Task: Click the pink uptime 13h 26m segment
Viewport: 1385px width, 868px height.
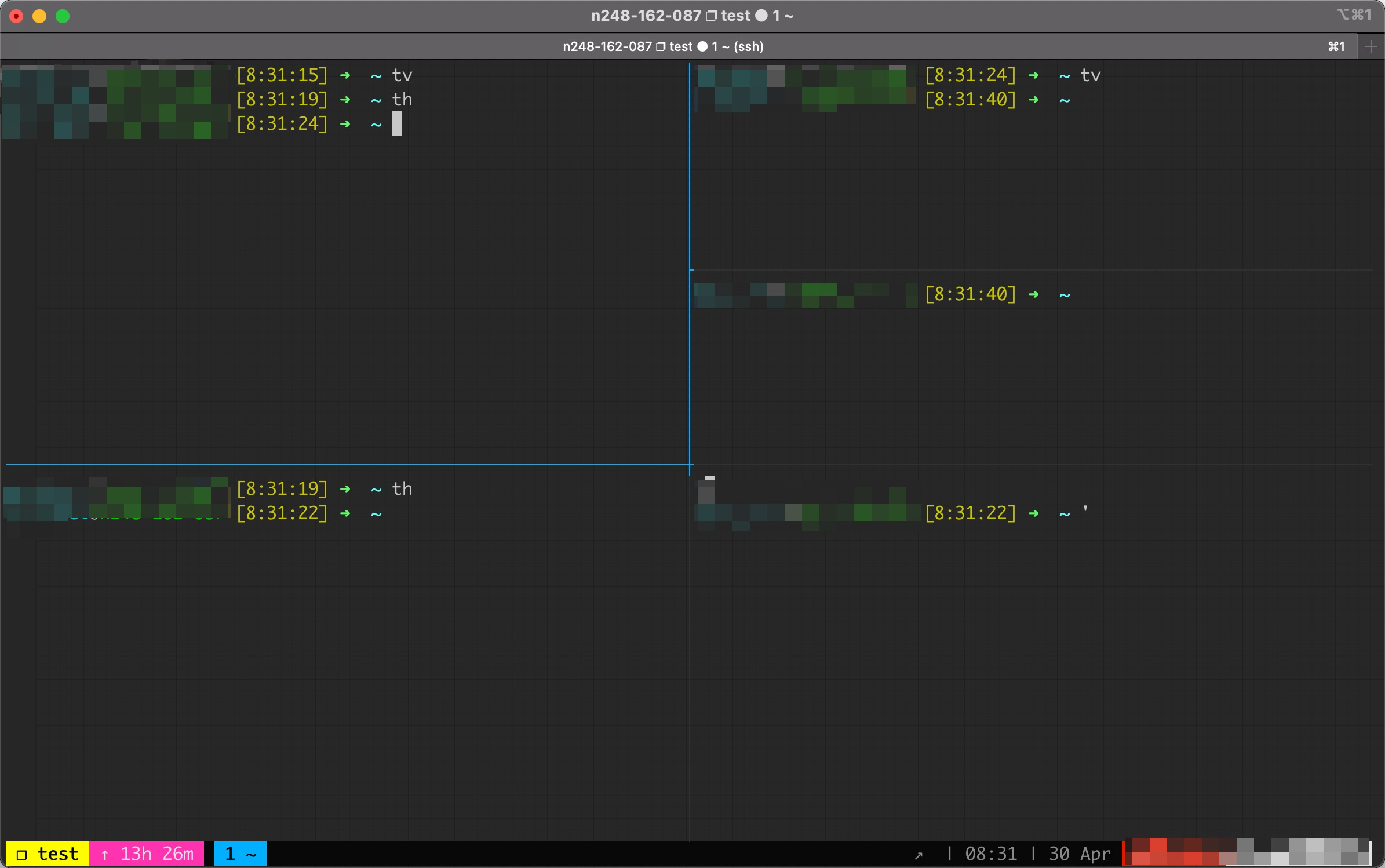Action: (x=147, y=854)
